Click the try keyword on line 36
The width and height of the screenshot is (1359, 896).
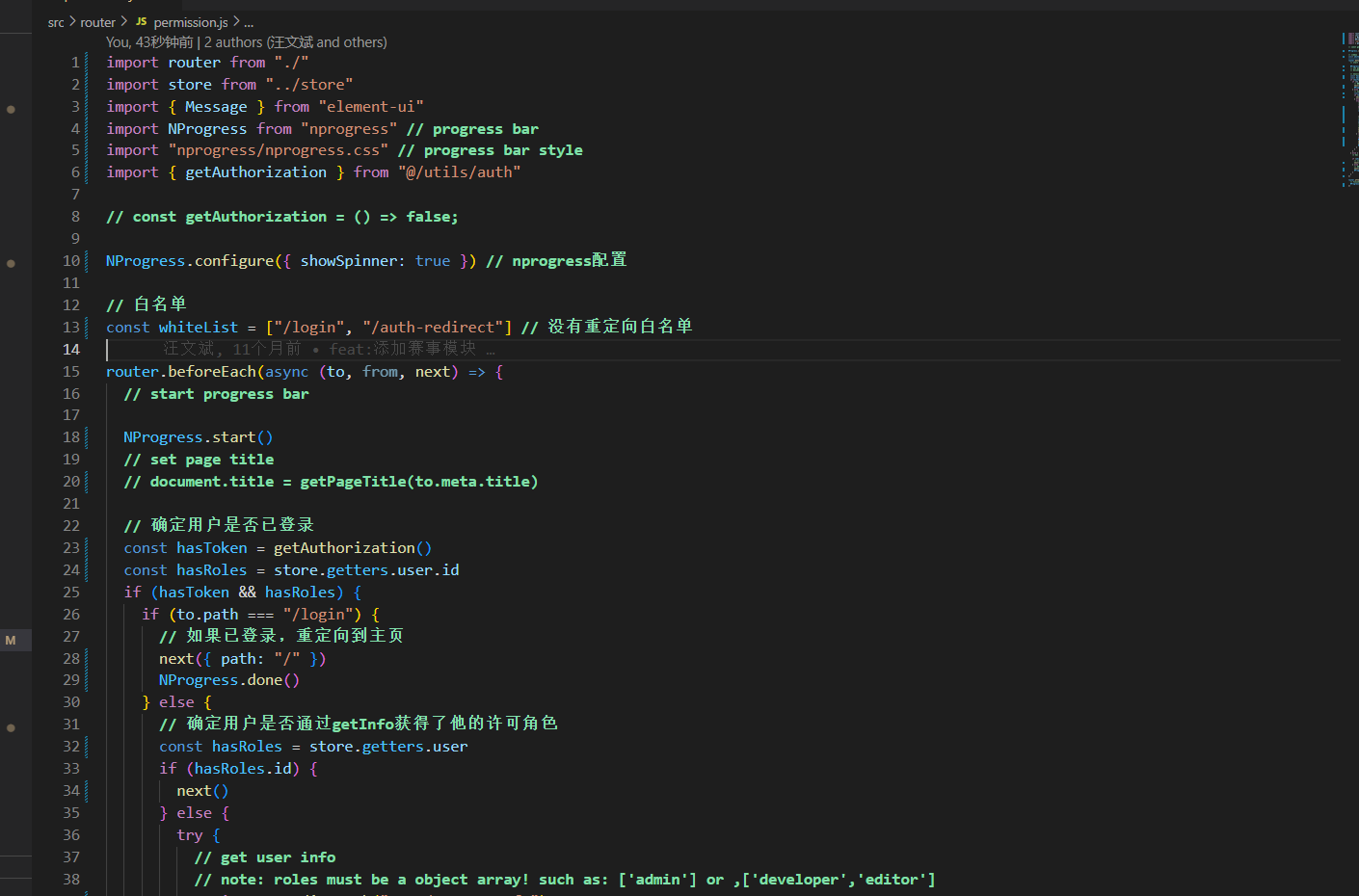[190, 835]
